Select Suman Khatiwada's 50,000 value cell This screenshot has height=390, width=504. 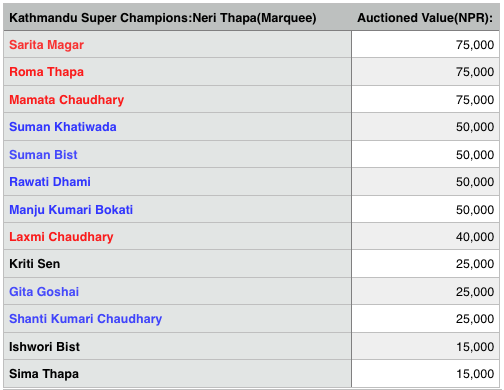[x=425, y=127]
